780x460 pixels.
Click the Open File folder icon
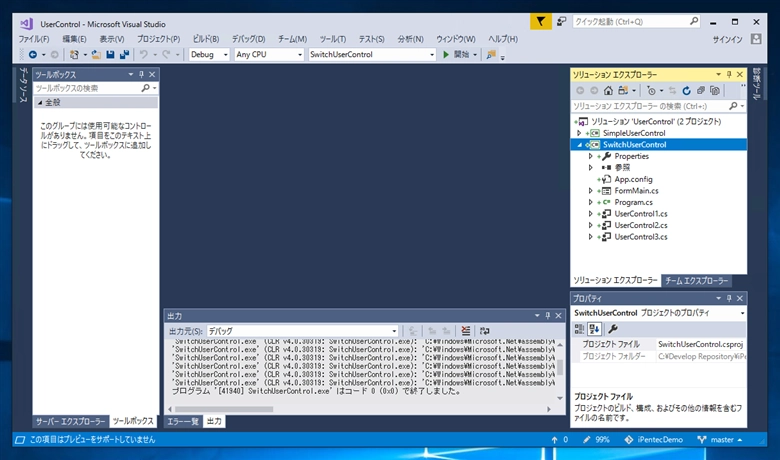(96, 55)
